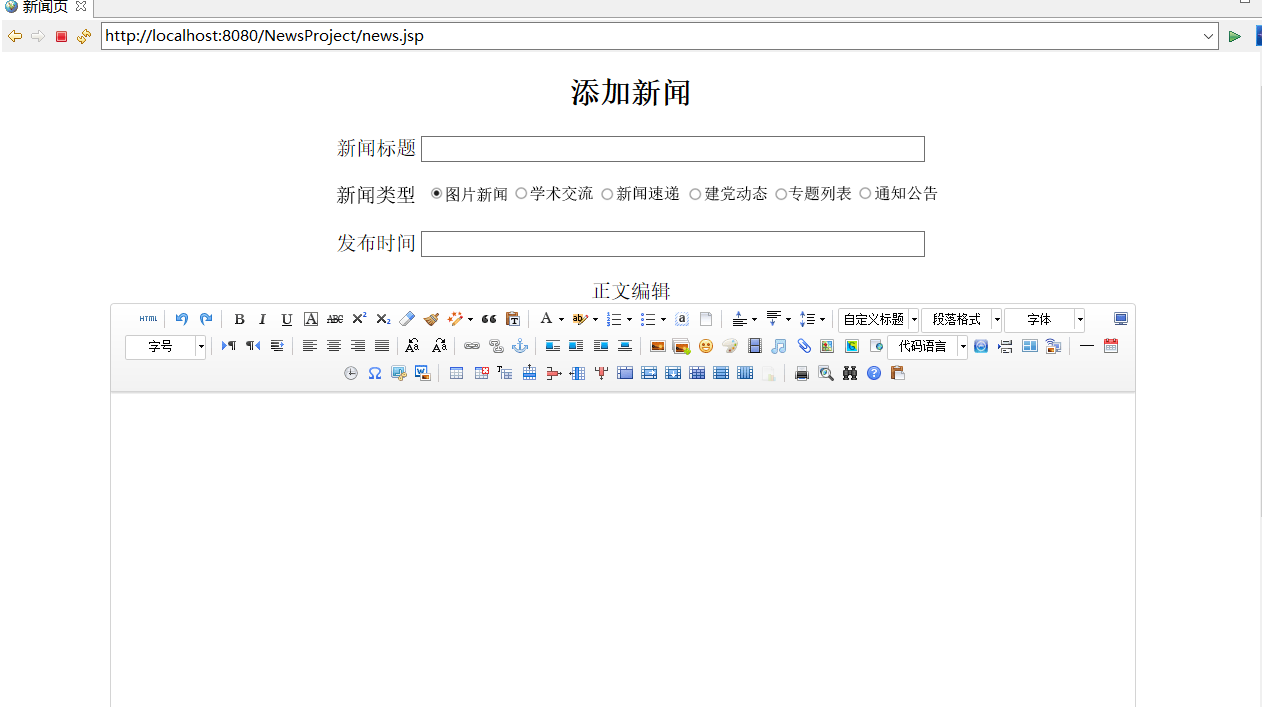Open the 字号 font size dropdown

165,347
